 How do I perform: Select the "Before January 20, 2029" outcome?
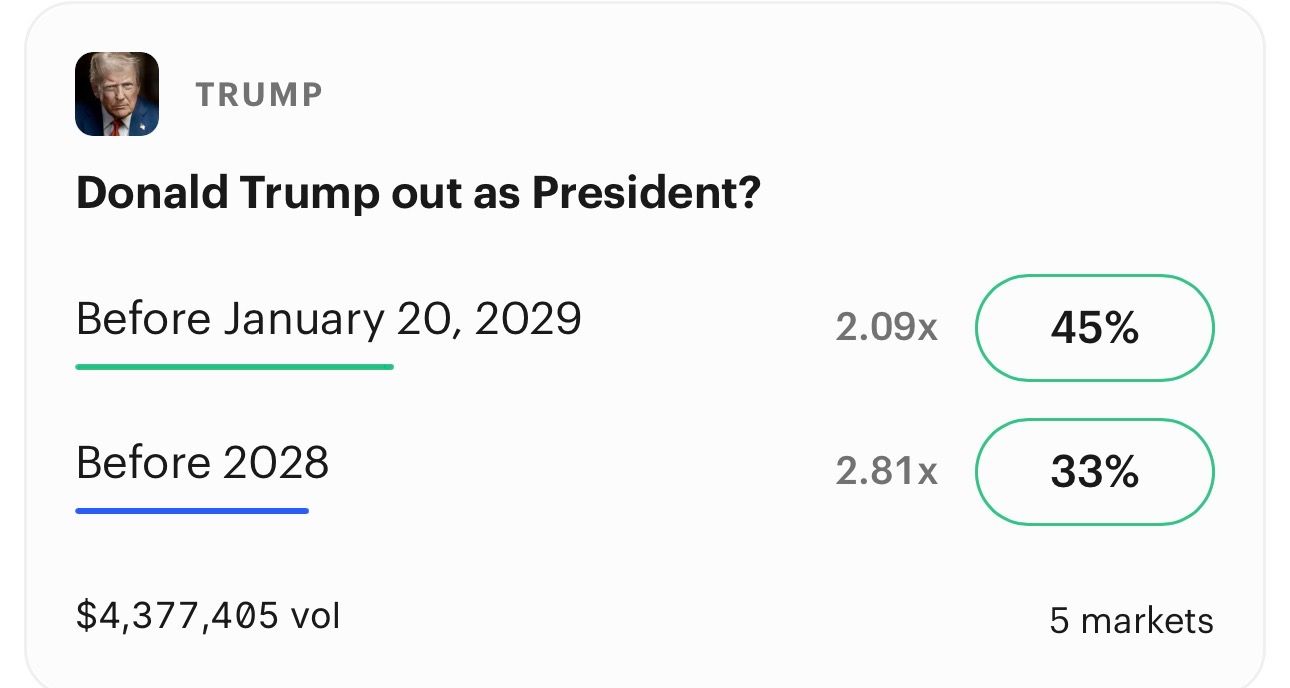pos(328,319)
